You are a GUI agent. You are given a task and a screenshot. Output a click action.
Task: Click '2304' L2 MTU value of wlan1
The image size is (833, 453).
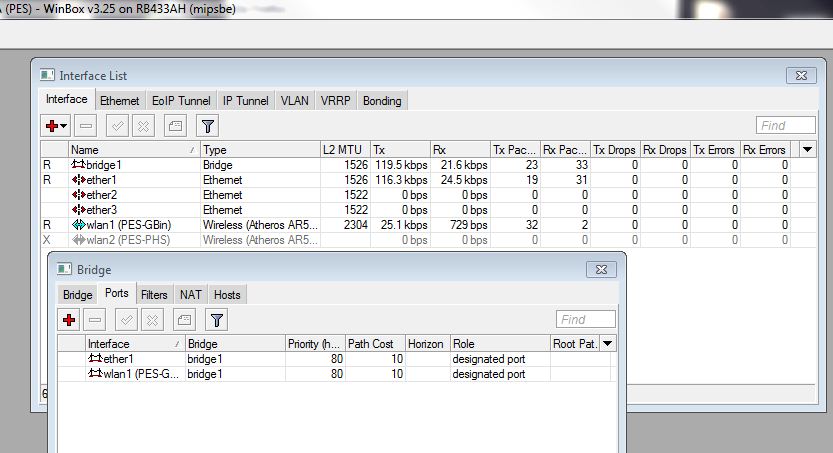coord(355,225)
